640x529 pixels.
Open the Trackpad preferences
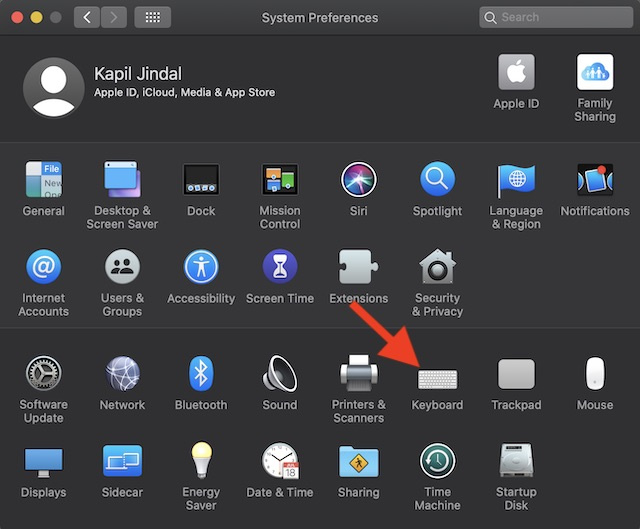516,375
